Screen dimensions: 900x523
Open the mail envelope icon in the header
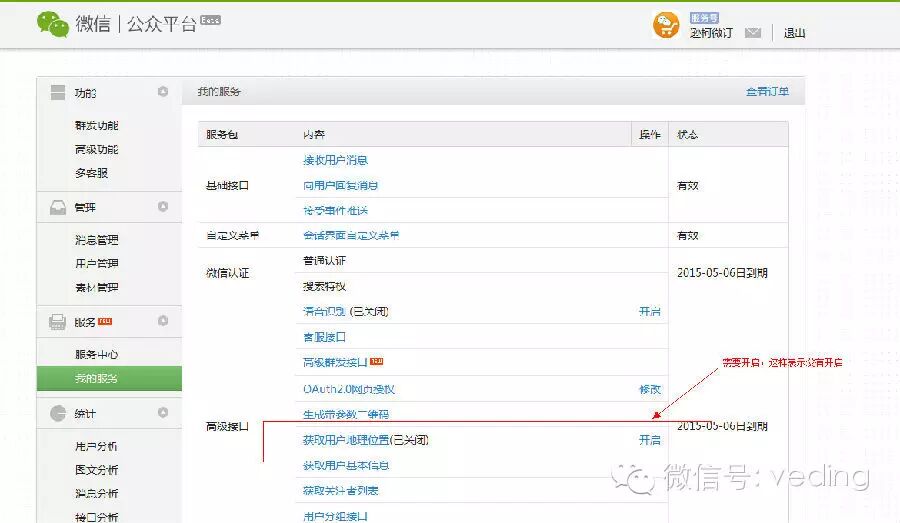pyautogui.click(x=752, y=33)
